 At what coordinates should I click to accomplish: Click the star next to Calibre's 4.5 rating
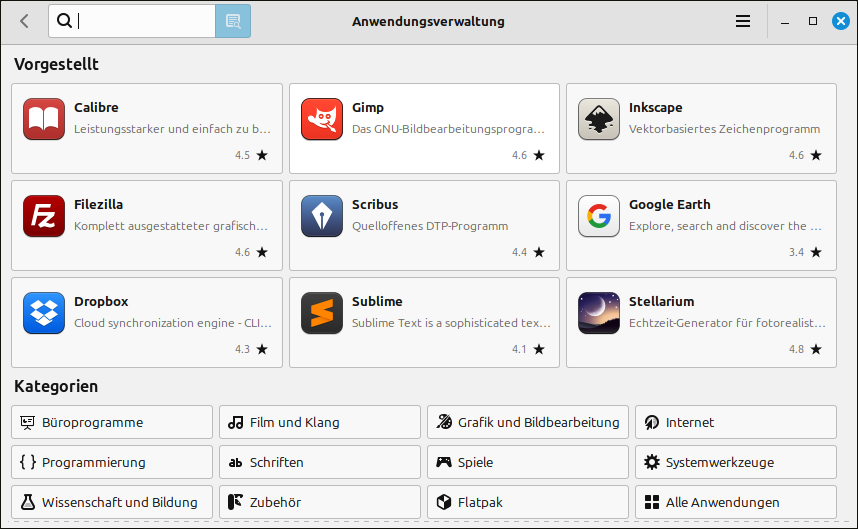[x=262, y=155]
